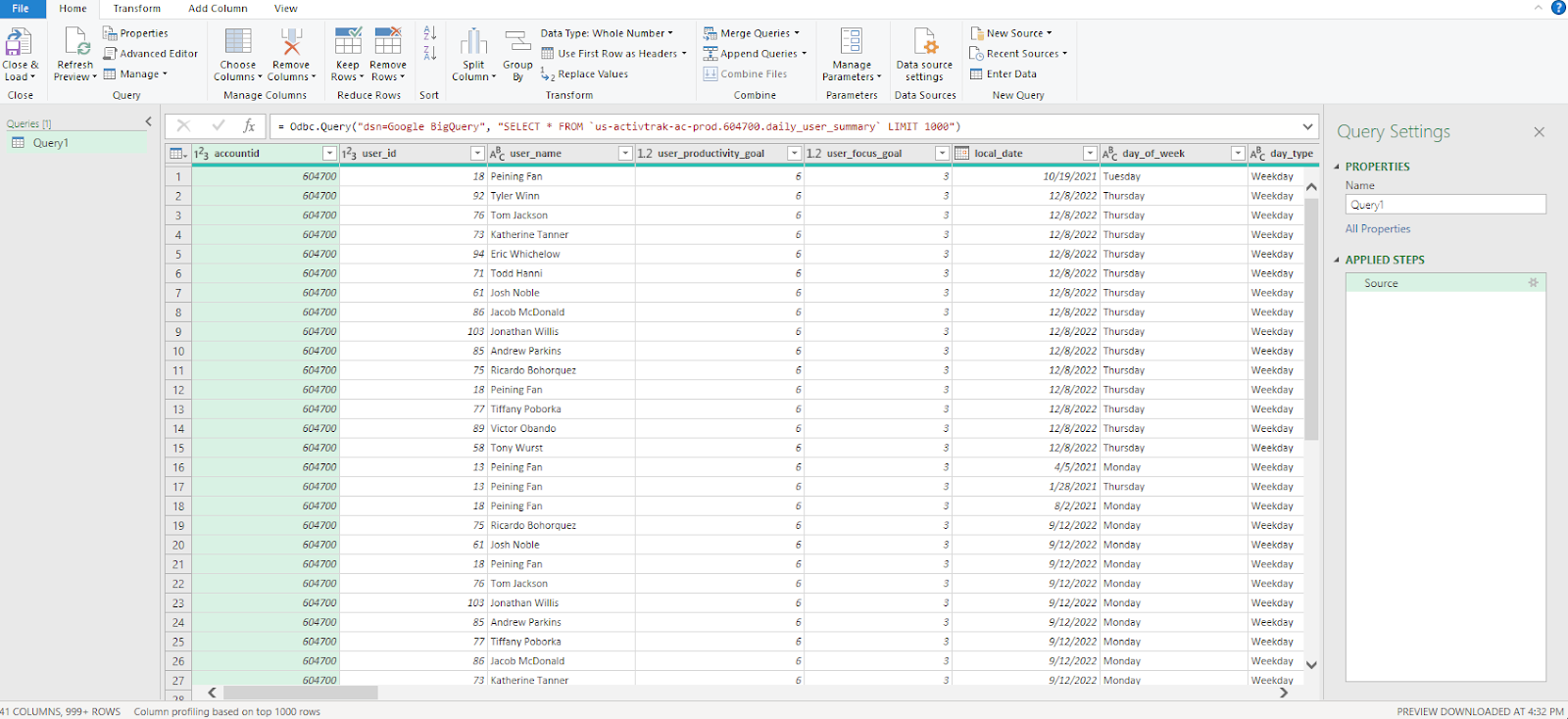Click the Keep Rows icon
The height and width of the screenshot is (719, 1568).
(x=348, y=41)
